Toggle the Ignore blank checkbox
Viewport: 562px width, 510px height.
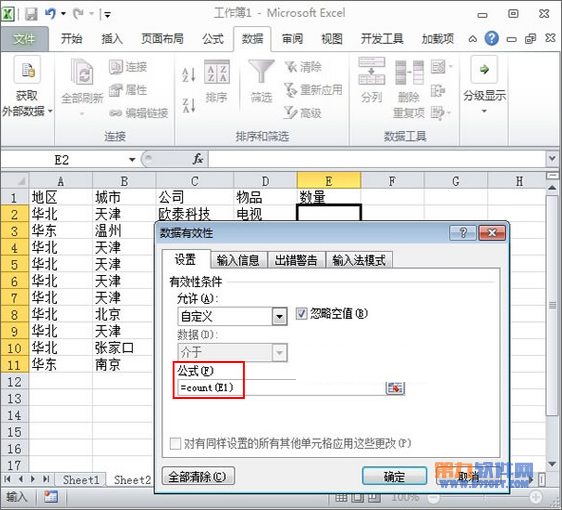pos(301,314)
